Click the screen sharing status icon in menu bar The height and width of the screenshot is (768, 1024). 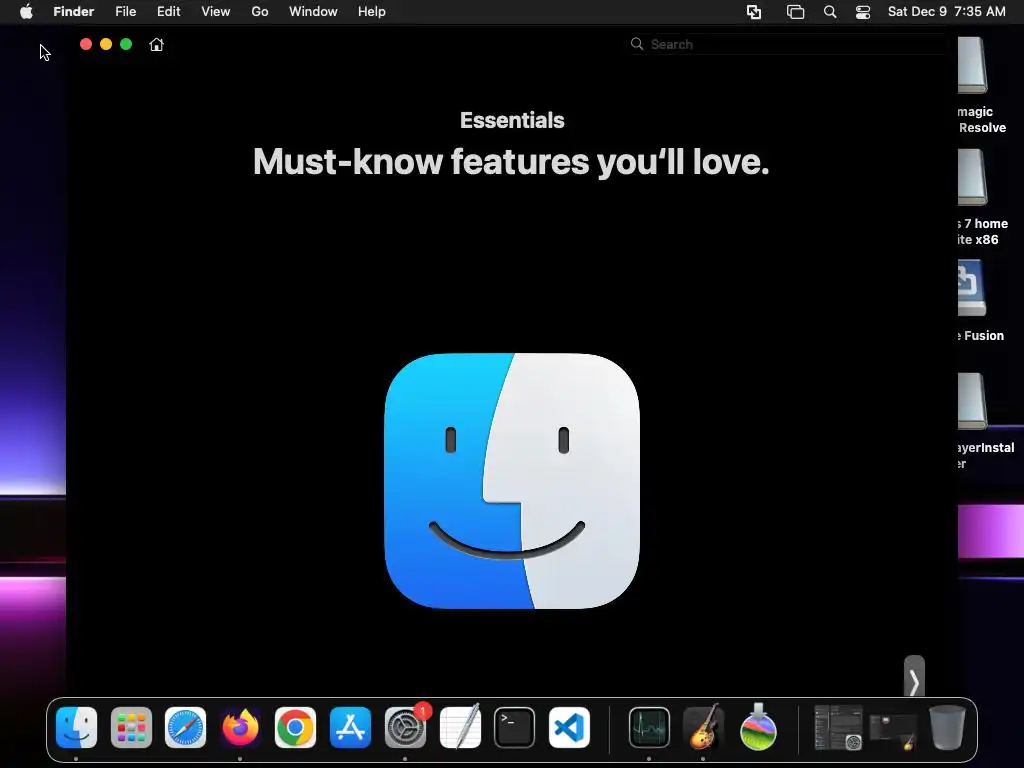pos(754,12)
